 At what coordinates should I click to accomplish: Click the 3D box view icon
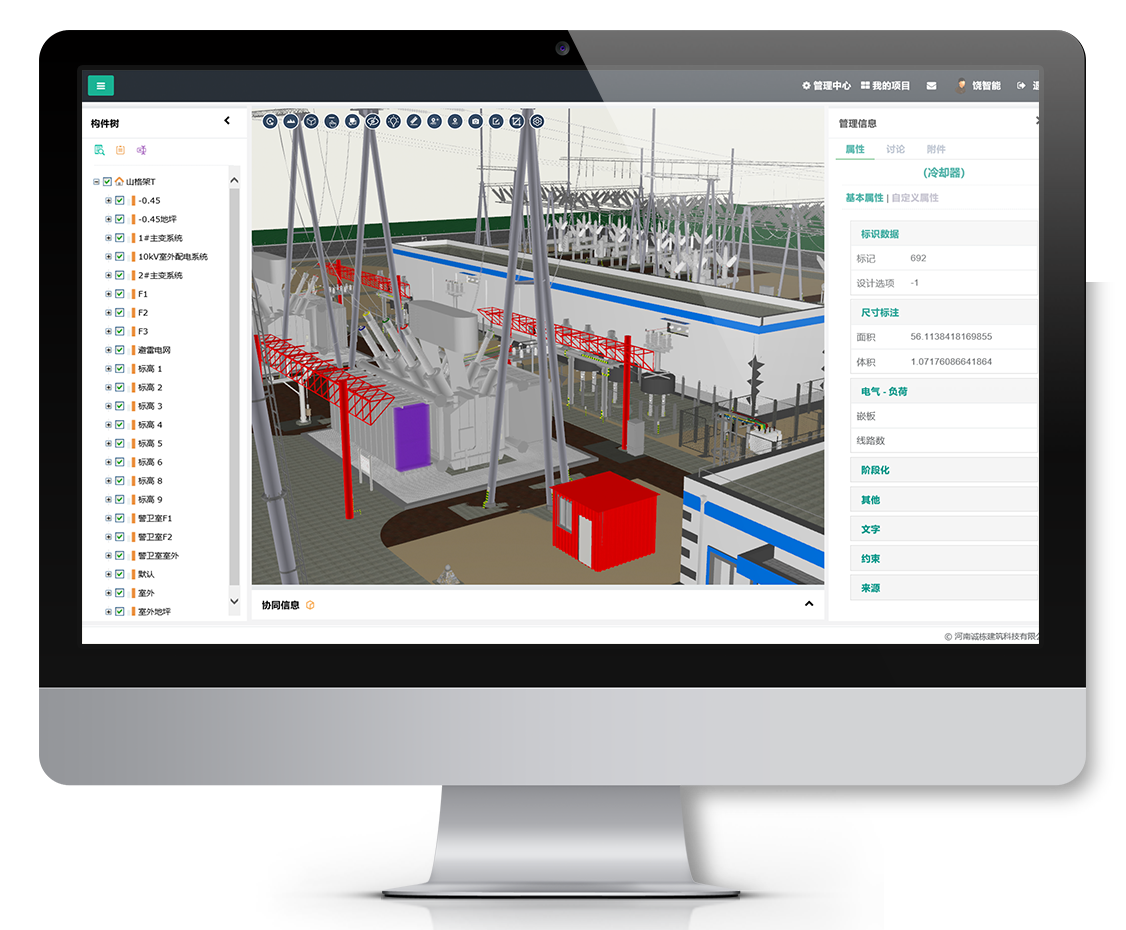pos(311,121)
